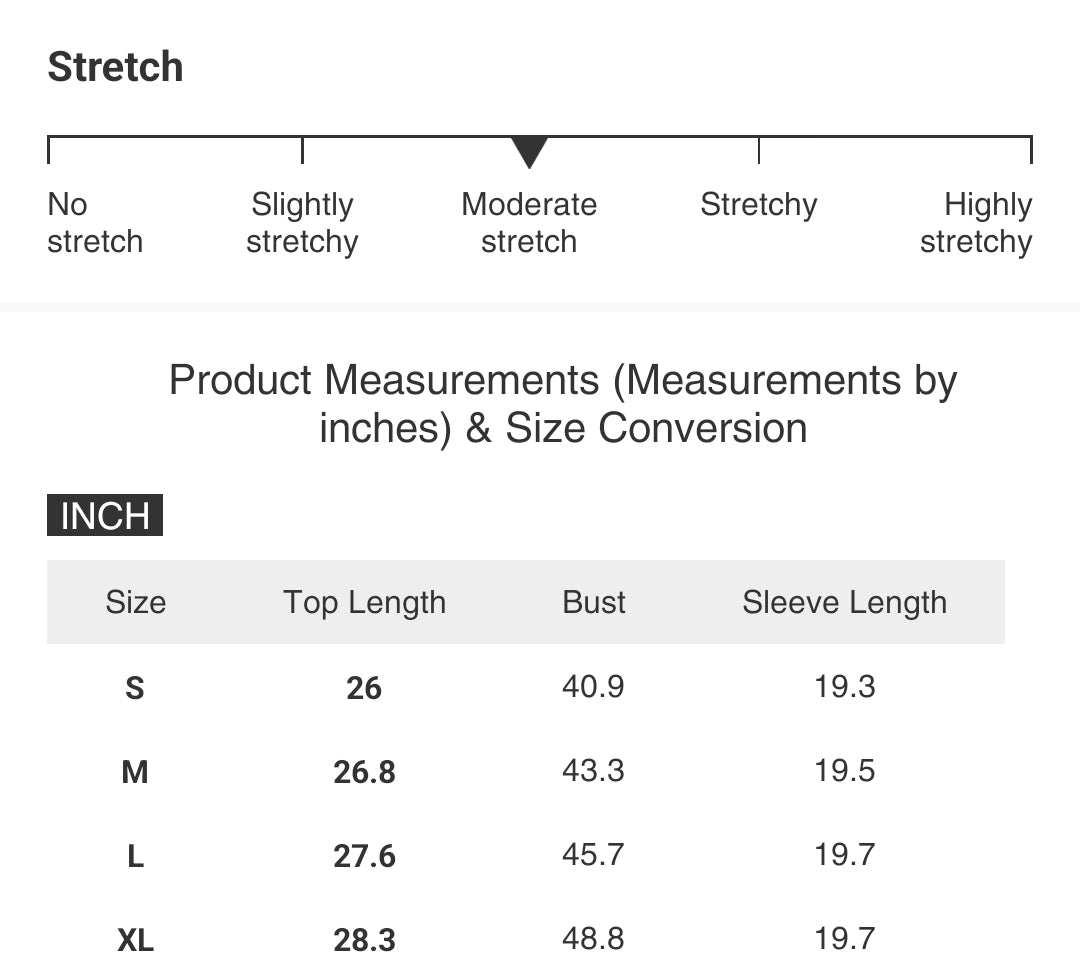Click the 45.7 bust value
The height and width of the screenshot is (977, 1080).
[593, 854]
